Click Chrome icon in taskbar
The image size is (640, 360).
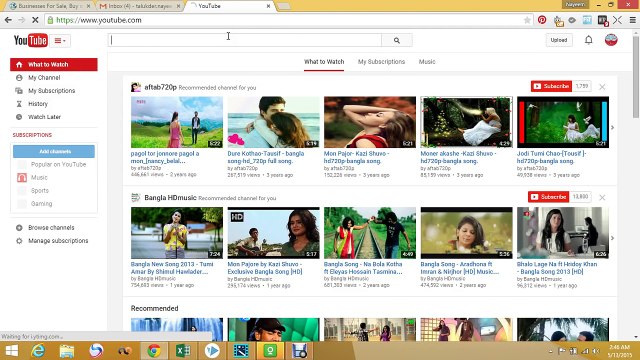click(x=154, y=351)
